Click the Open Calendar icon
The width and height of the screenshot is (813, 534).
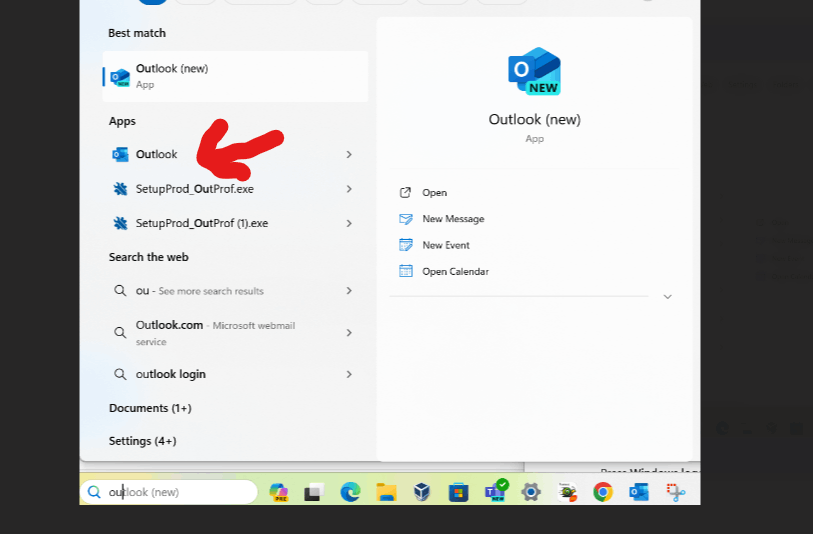(405, 271)
